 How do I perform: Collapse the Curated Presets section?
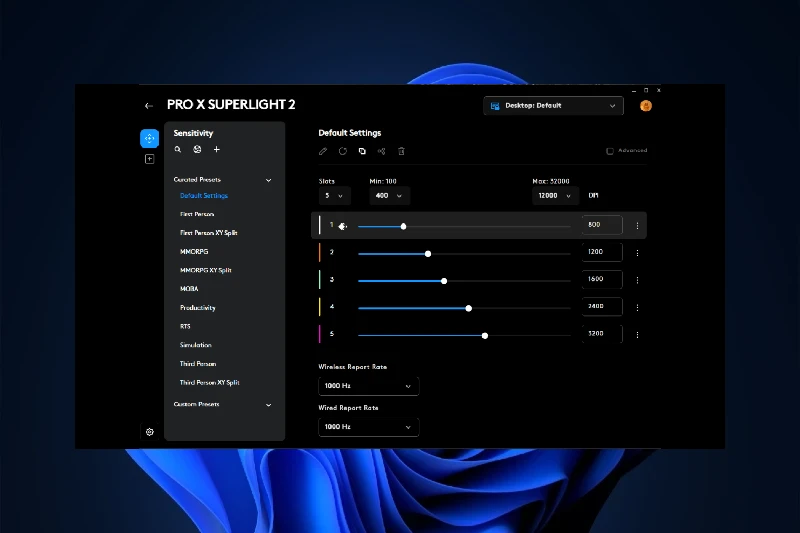pos(268,180)
